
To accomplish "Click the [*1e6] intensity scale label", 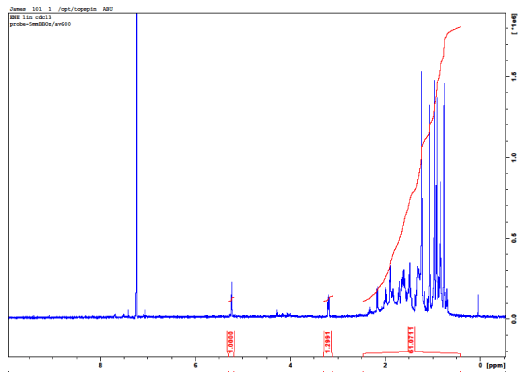I will tap(514, 23).
